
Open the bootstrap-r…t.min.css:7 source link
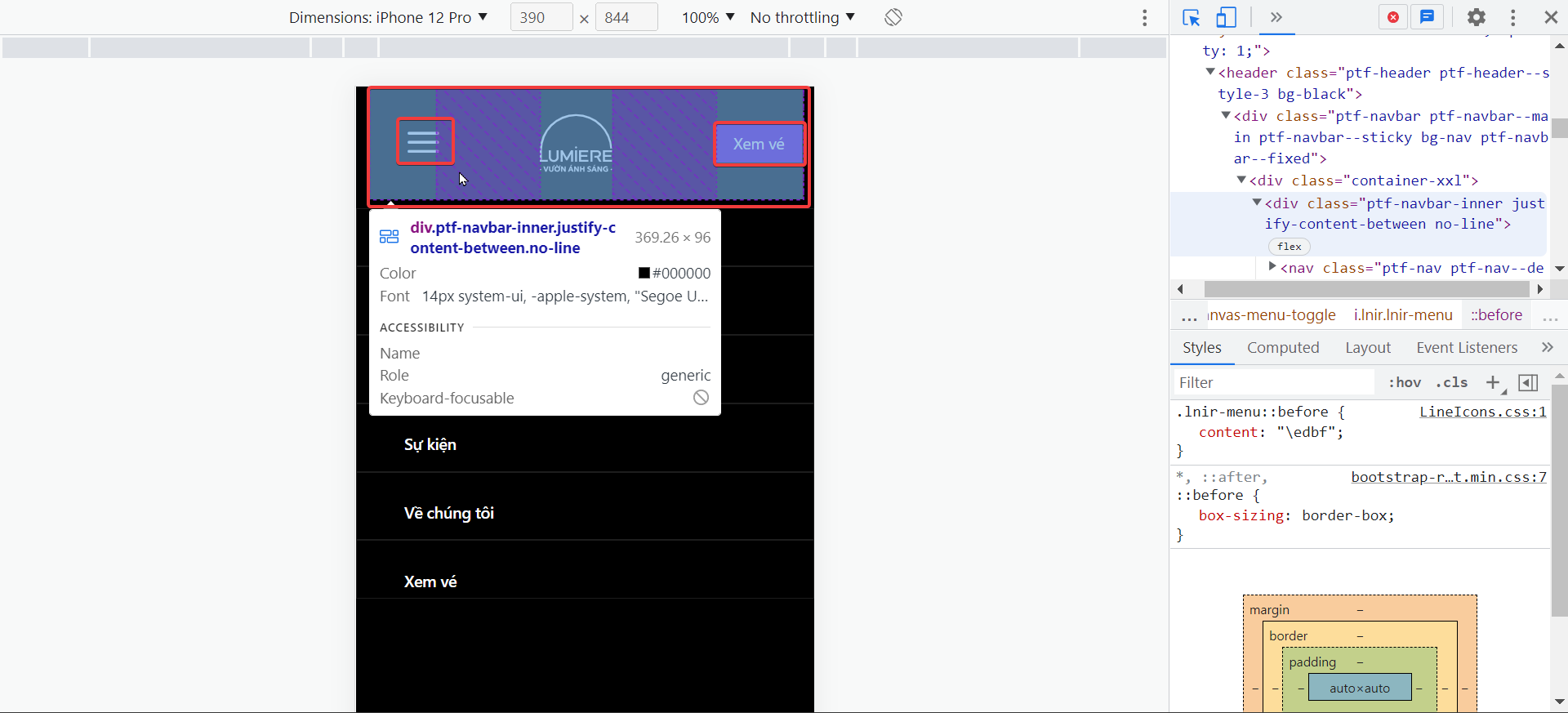coord(1449,477)
